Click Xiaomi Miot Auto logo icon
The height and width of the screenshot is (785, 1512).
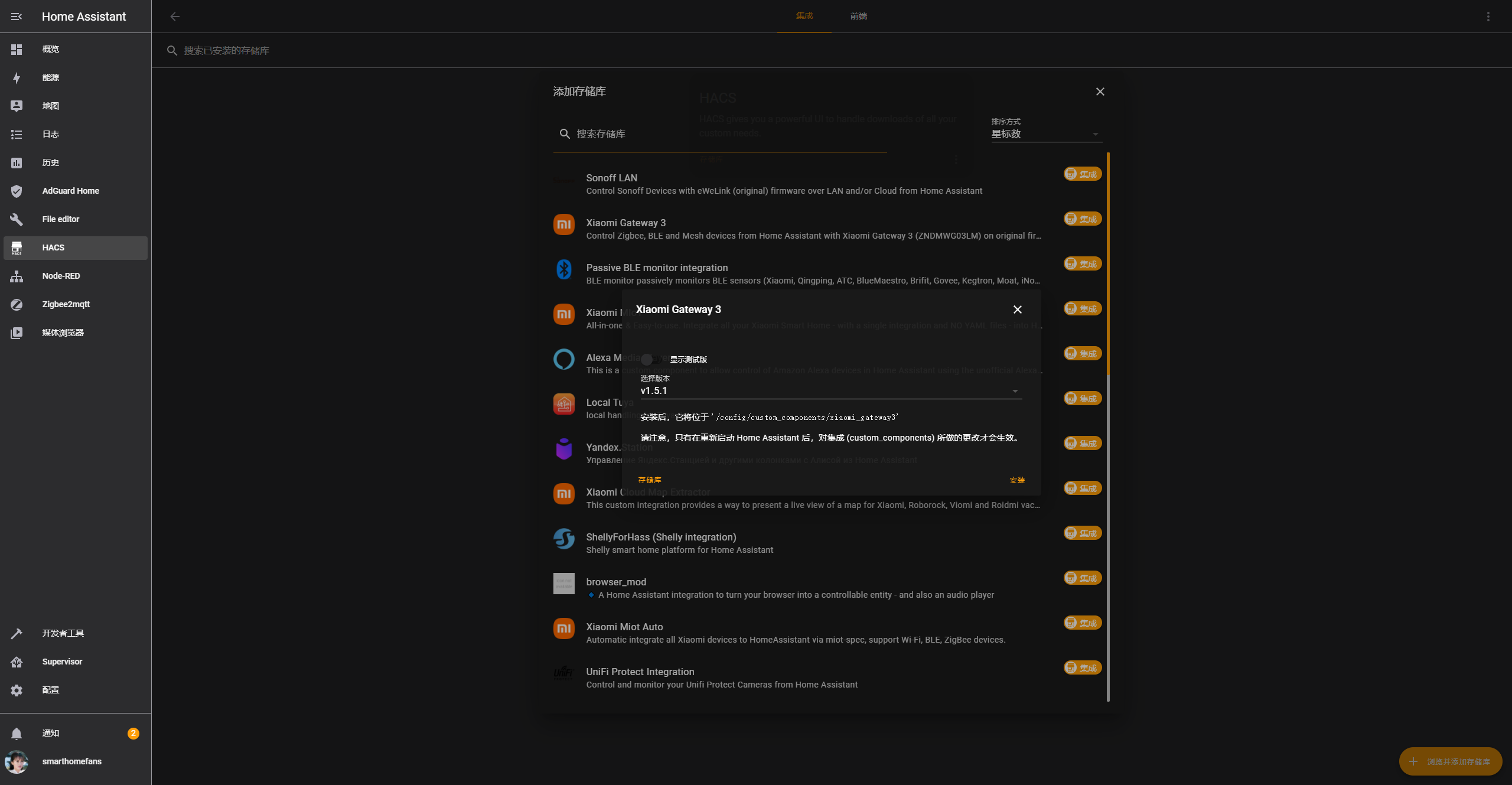coord(564,628)
